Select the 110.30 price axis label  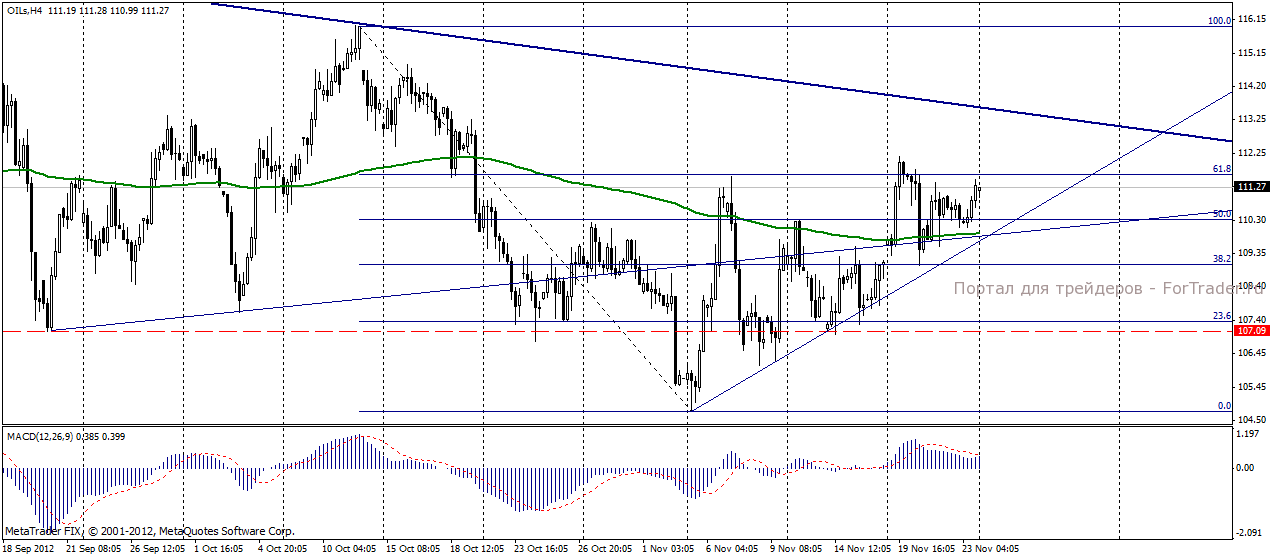[1251, 219]
